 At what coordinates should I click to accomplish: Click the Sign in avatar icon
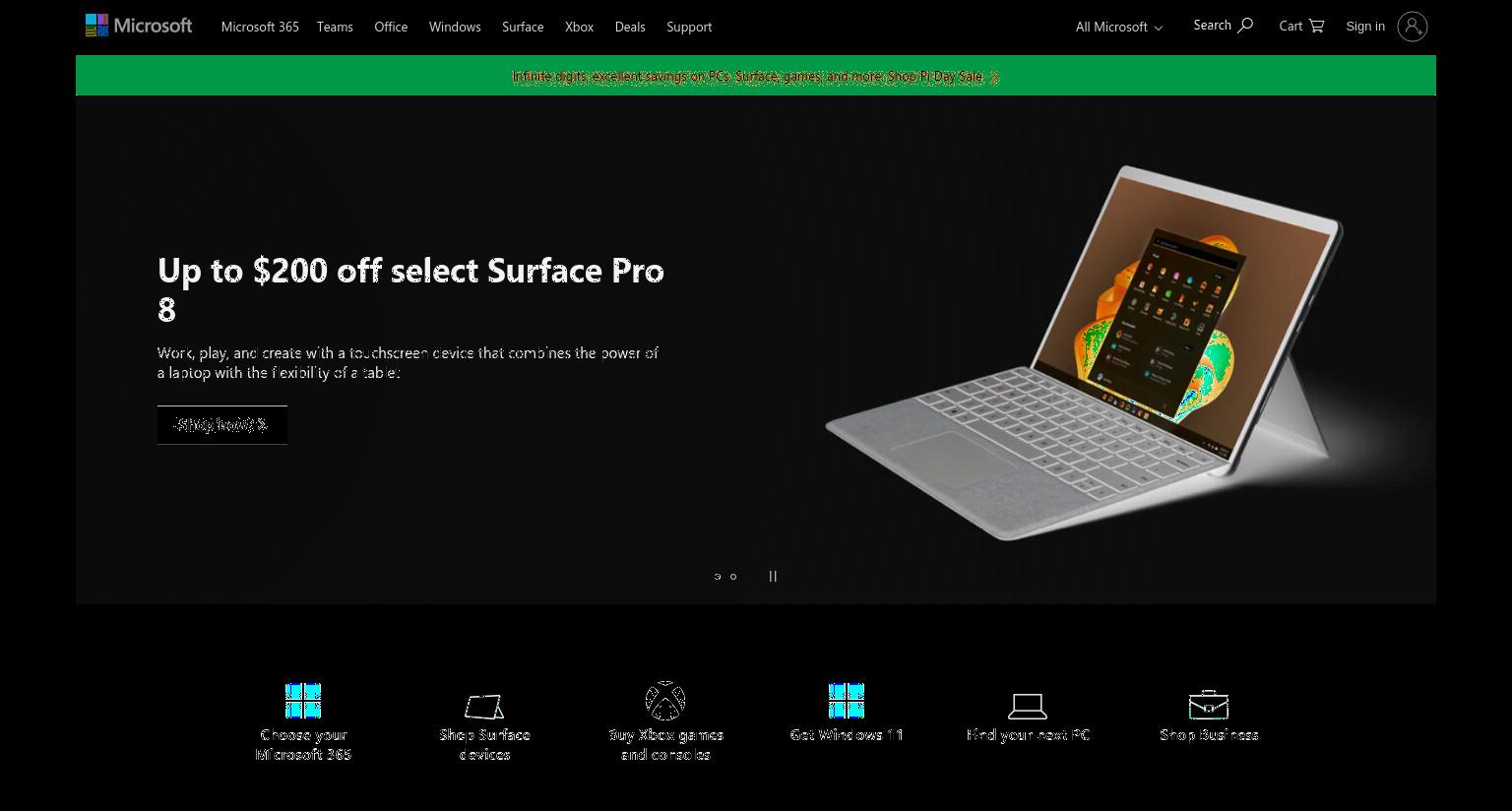(x=1413, y=27)
